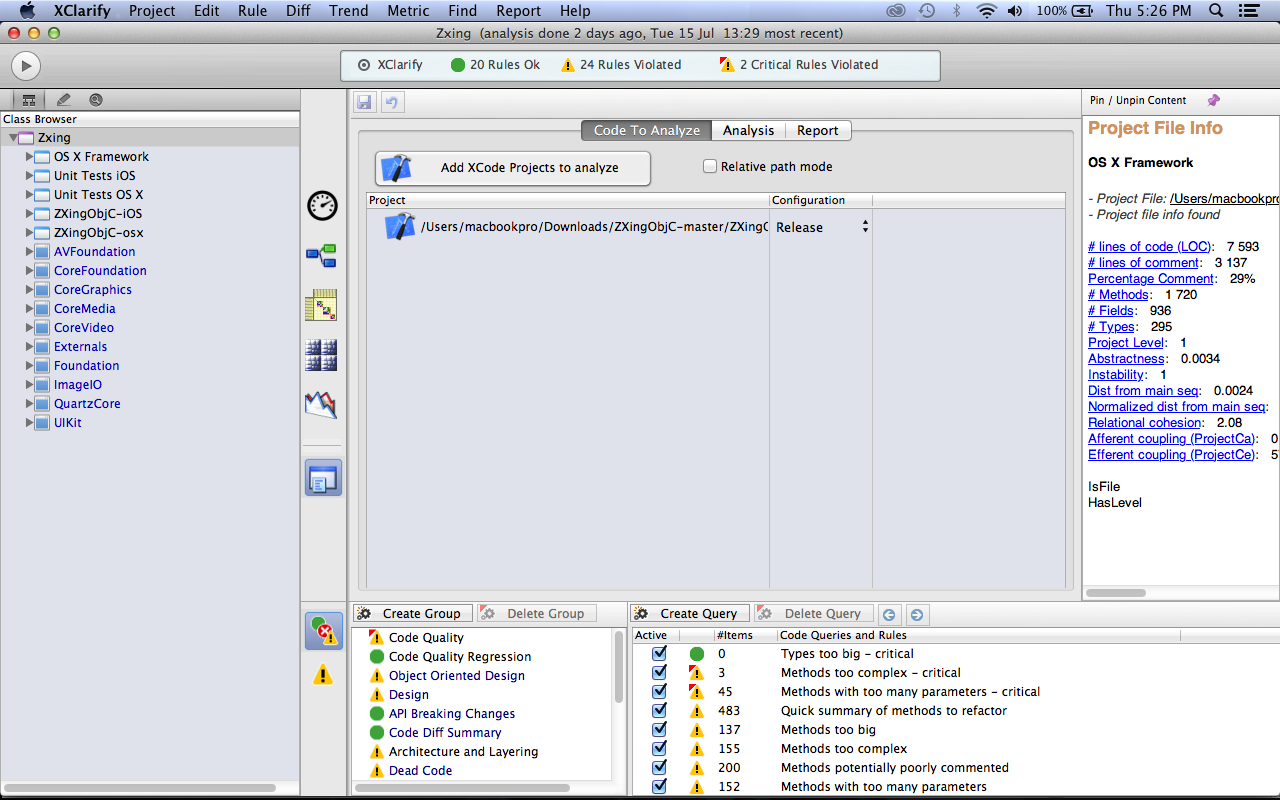Click the search icon in class browser

(96, 100)
